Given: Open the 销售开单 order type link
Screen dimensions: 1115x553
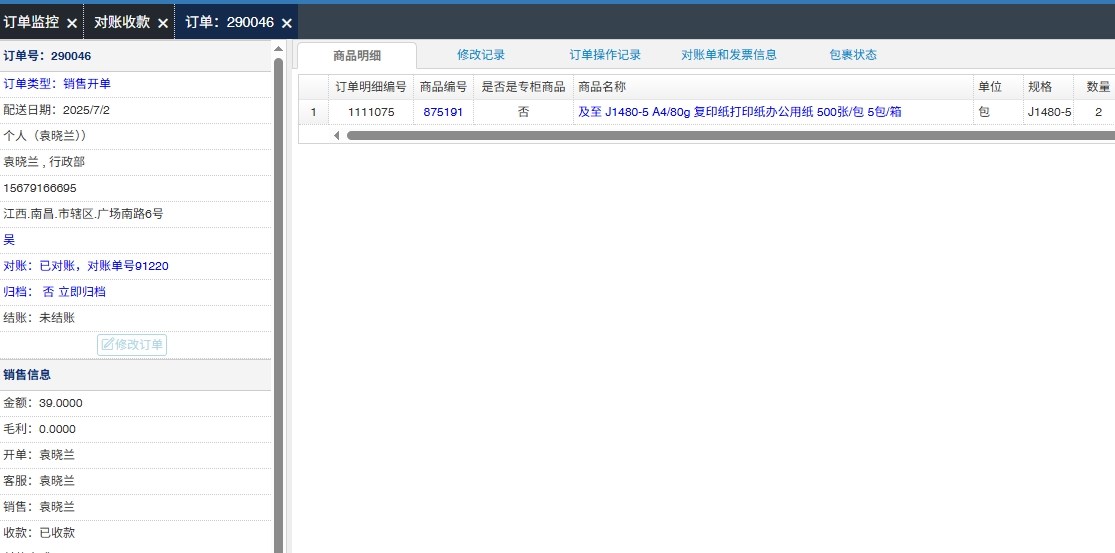Looking at the screenshot, I should tap(87, 84).
